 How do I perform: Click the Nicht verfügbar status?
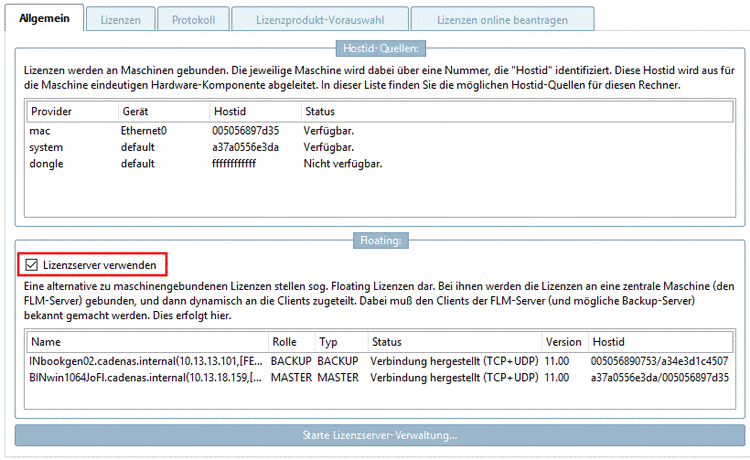(343, 164)
